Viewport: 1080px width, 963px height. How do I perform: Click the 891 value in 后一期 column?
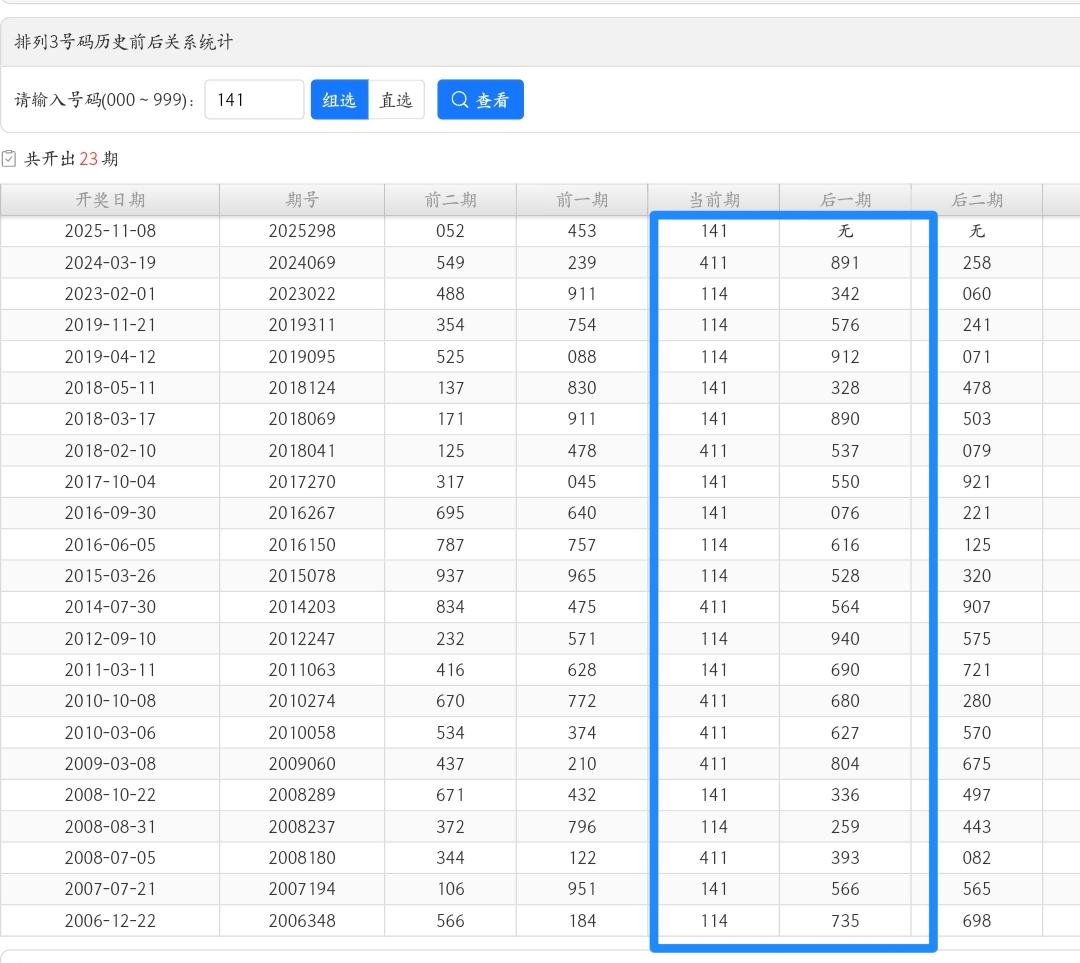pos(845,263)
